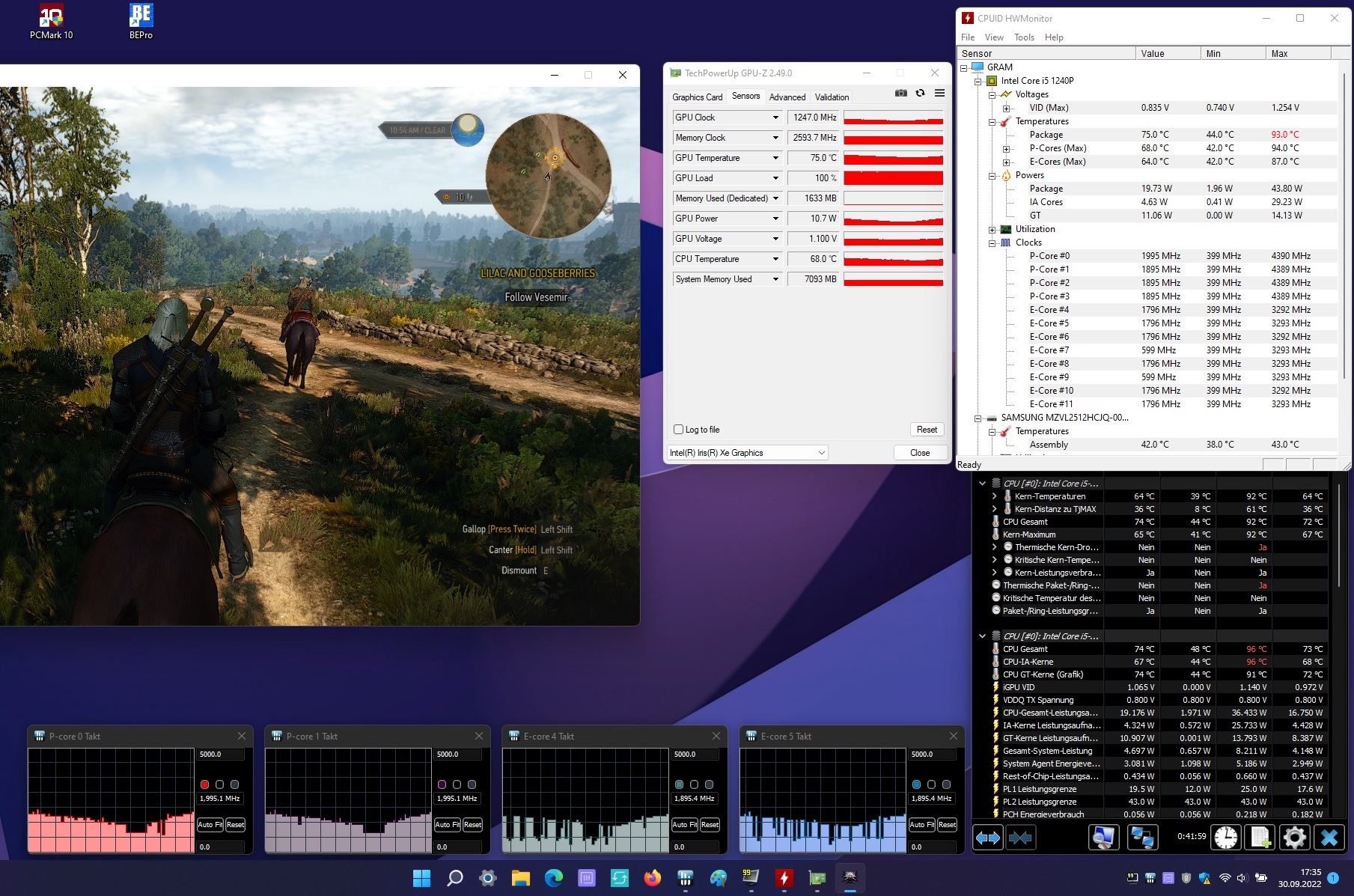Select blue color dot in E-core 5 graph
Screen dimensions: 1354x896
(x=916, y=784)
